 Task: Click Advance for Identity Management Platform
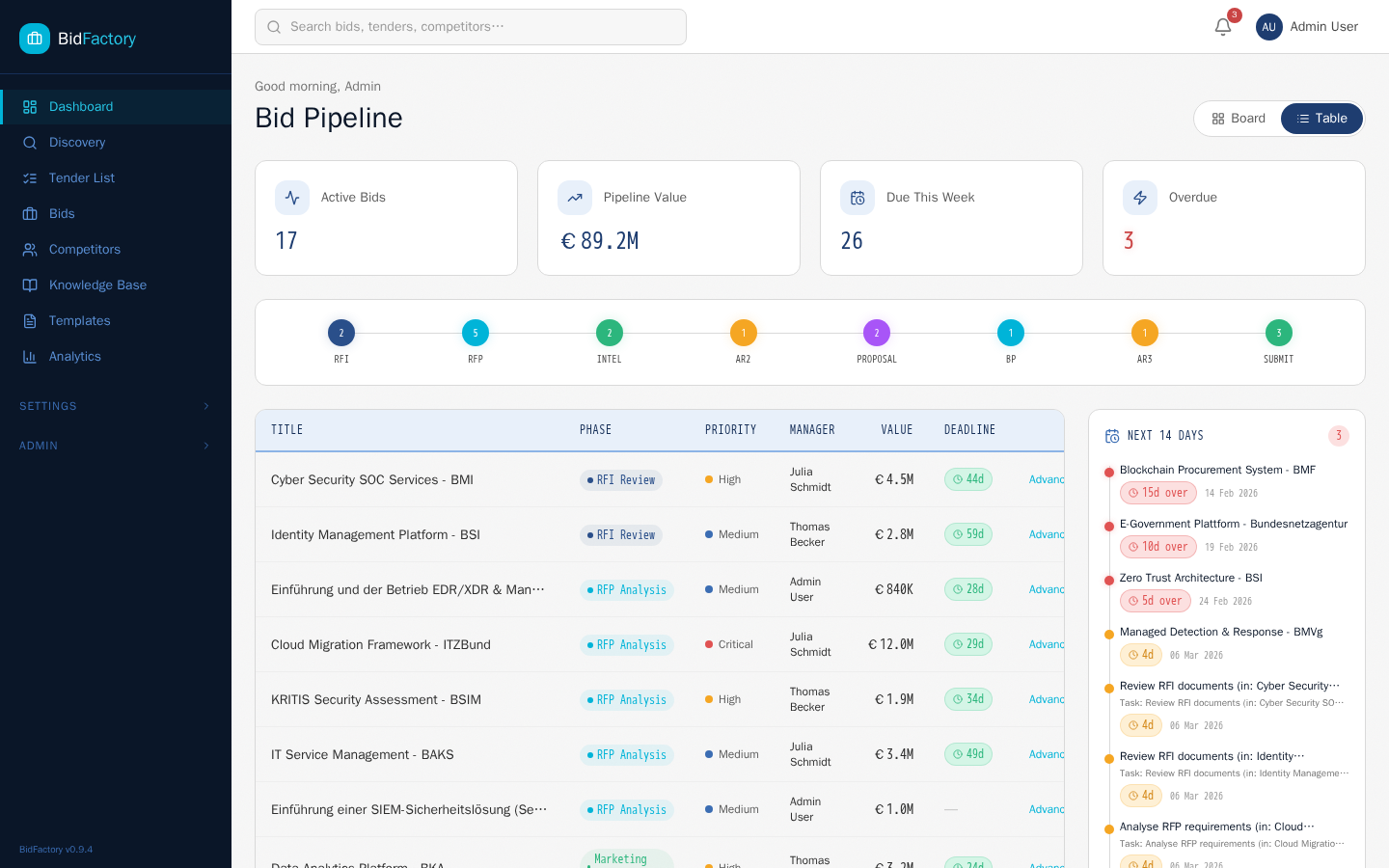point(1047,534)
